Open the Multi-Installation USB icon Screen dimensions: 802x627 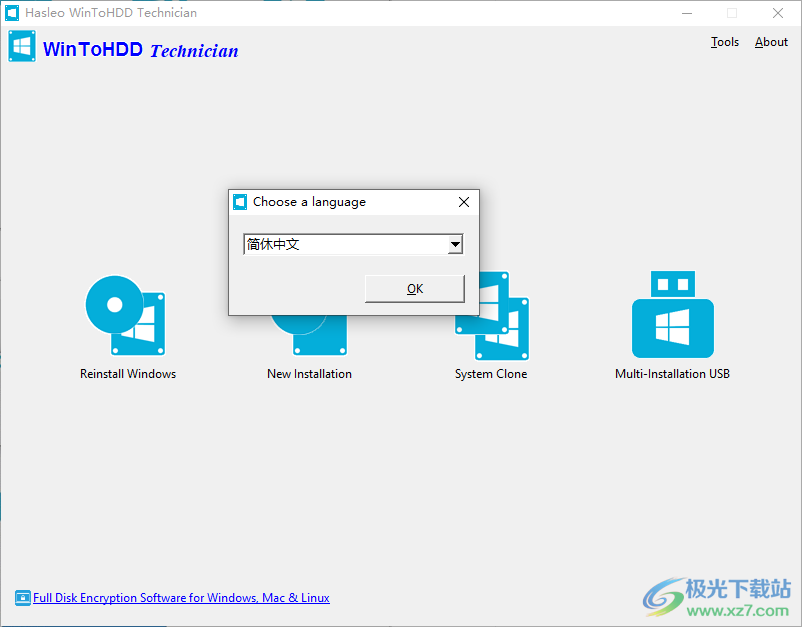pyautogui.click(x=673, y=314)
